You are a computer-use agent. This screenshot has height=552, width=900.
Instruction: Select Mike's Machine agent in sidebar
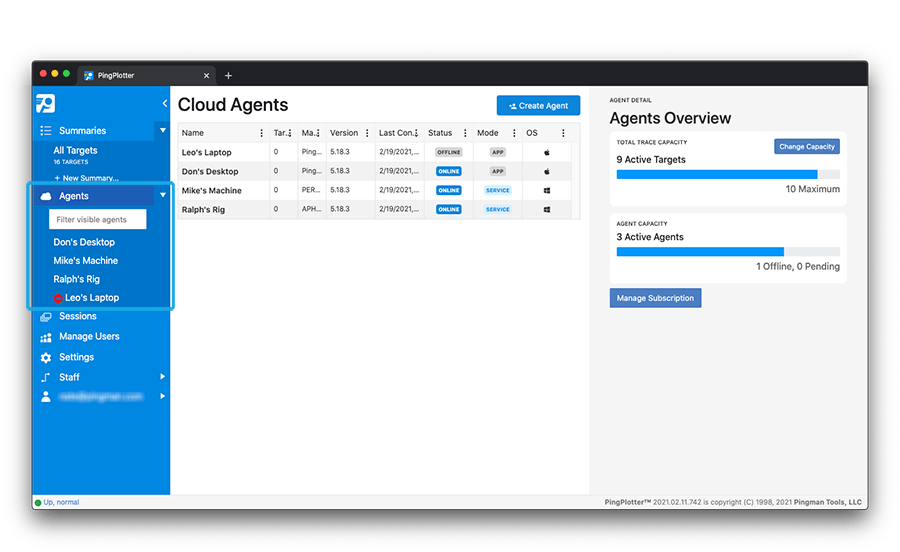click(86, 261)
